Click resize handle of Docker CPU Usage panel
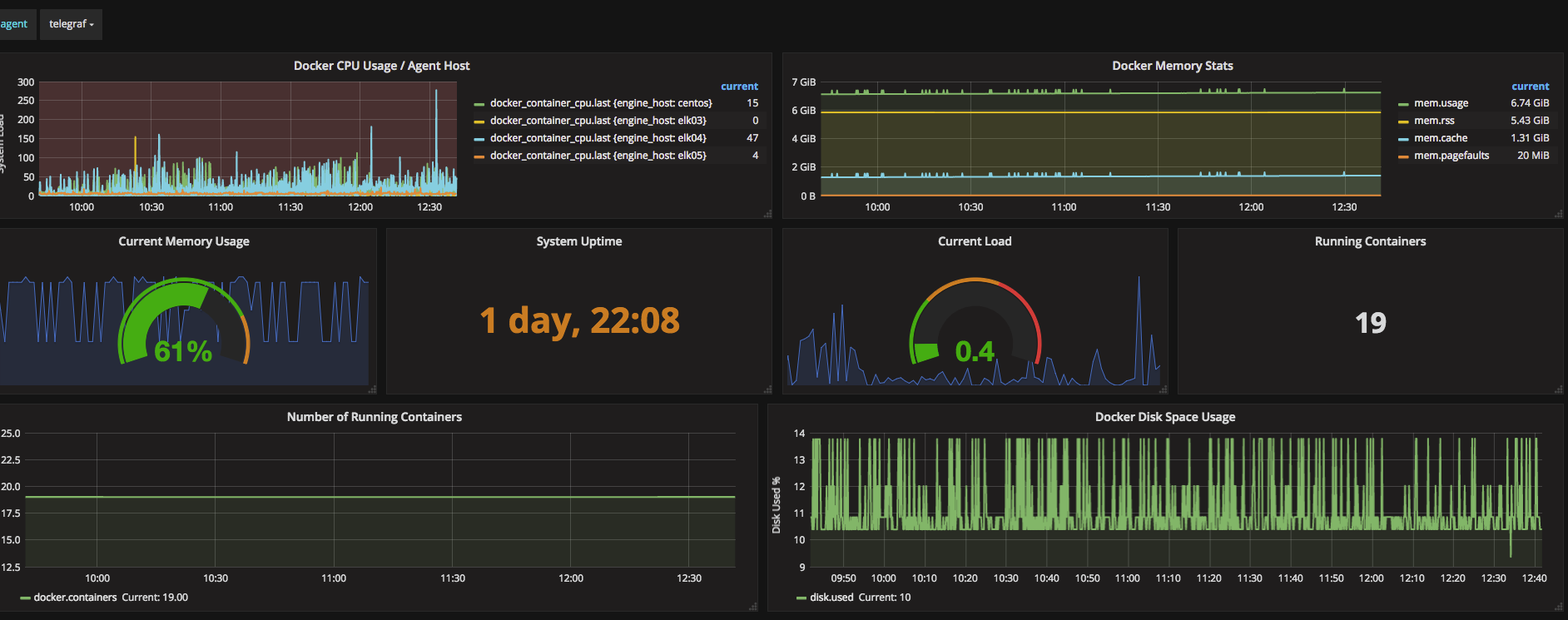The width and height of the screenshot is (1568, 620). point(767,214)
